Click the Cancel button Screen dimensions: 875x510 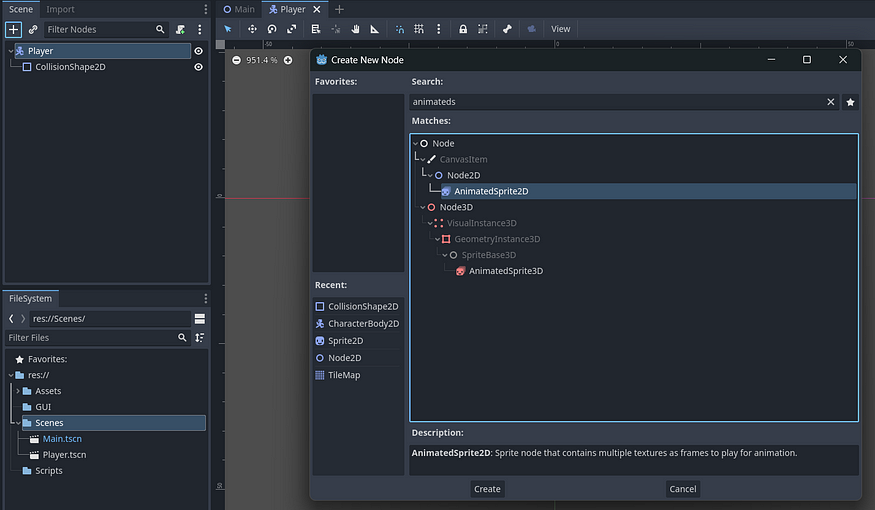[682, 489]
